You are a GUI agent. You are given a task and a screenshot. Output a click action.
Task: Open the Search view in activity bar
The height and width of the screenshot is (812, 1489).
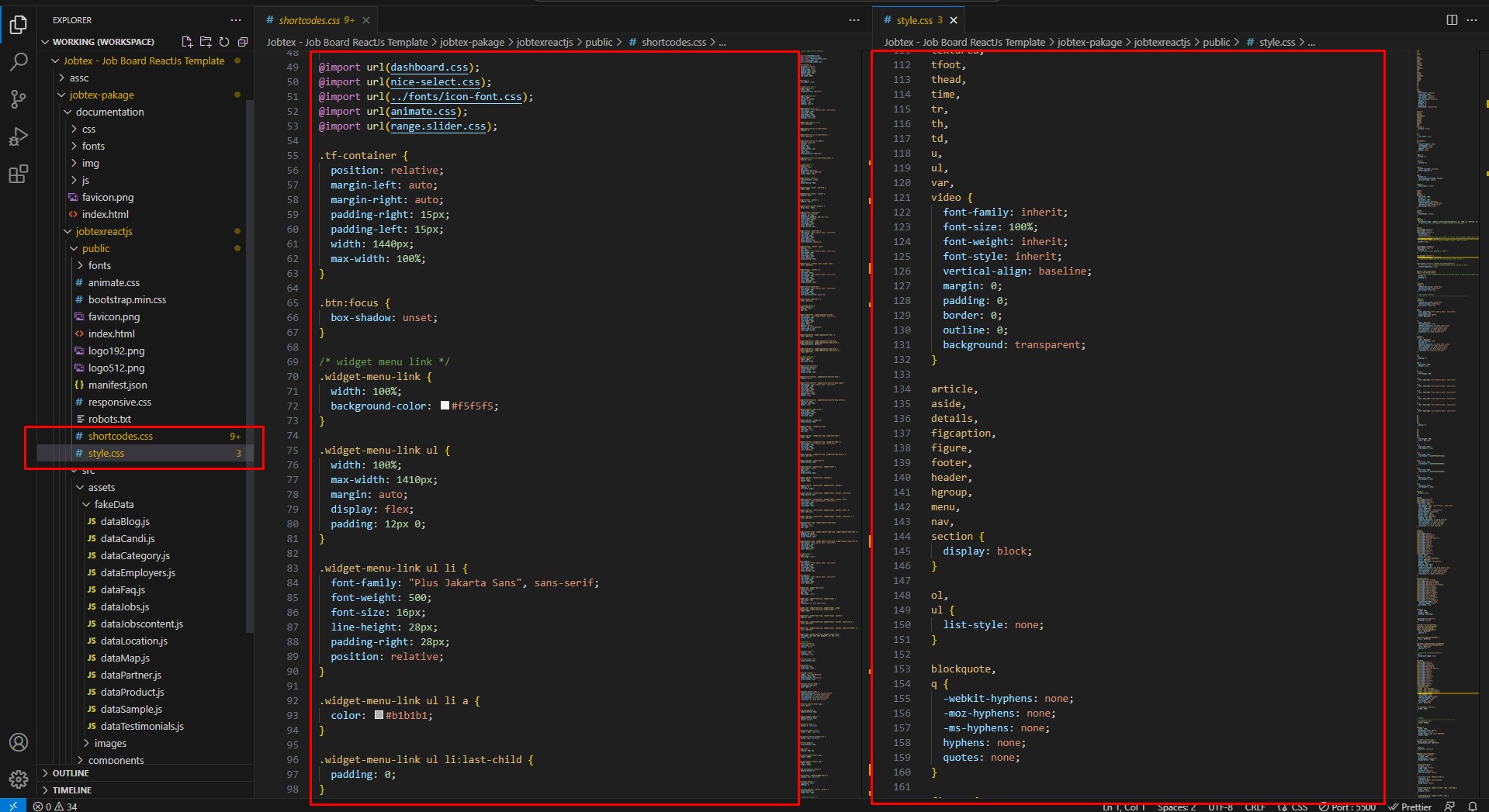[19, 62]
